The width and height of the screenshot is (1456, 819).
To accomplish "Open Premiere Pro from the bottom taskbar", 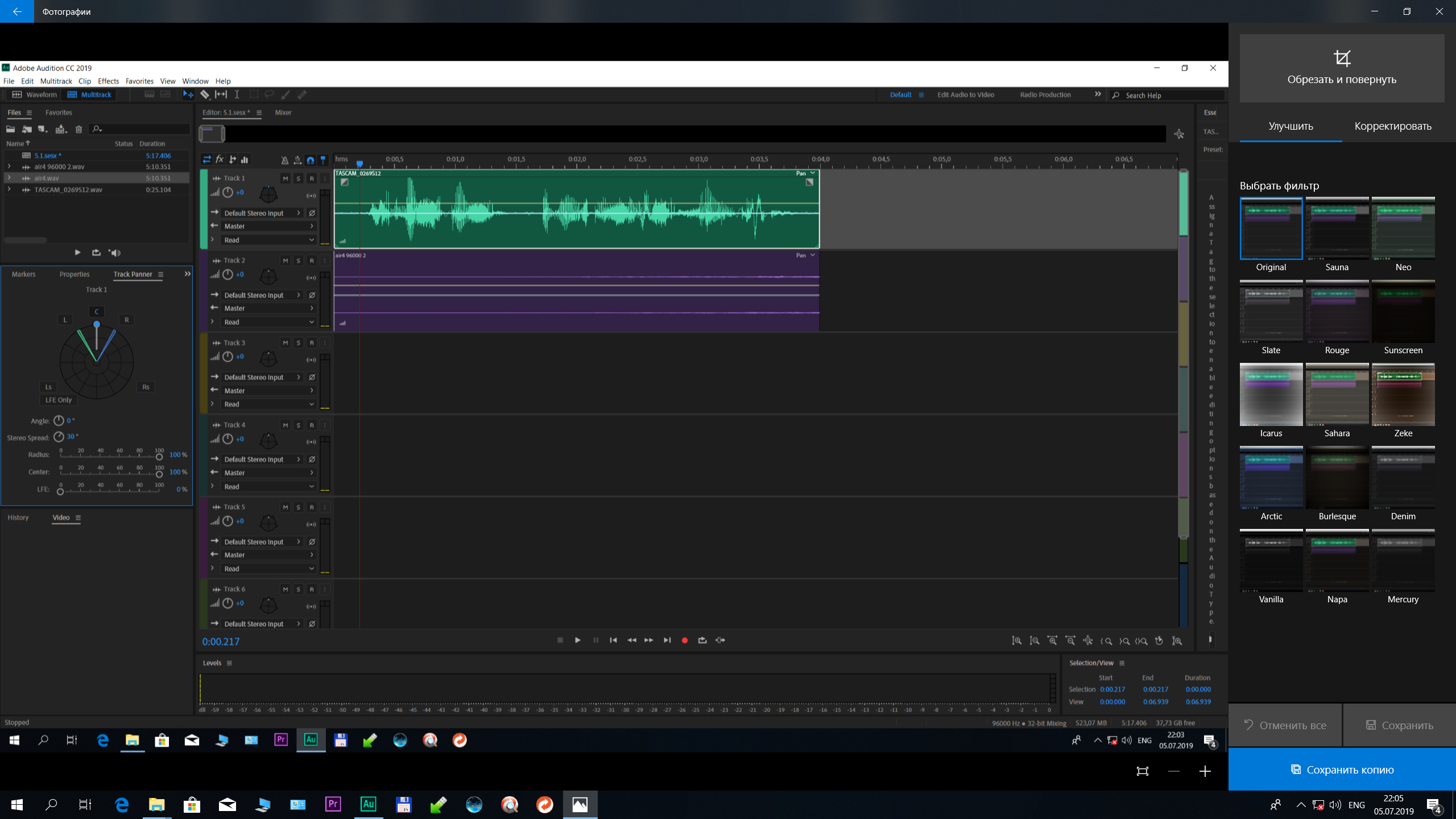I will coord(333,804).
